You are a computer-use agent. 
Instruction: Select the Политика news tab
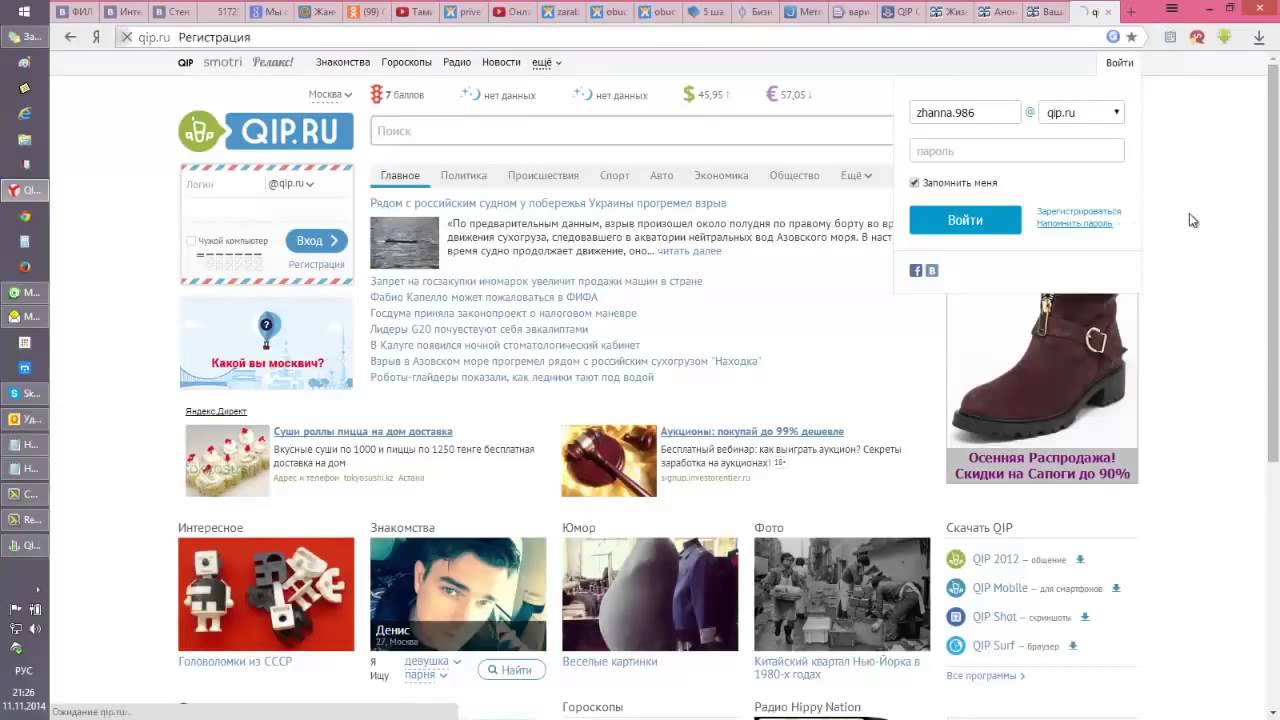pyautogui.click(x=464, y=175)
